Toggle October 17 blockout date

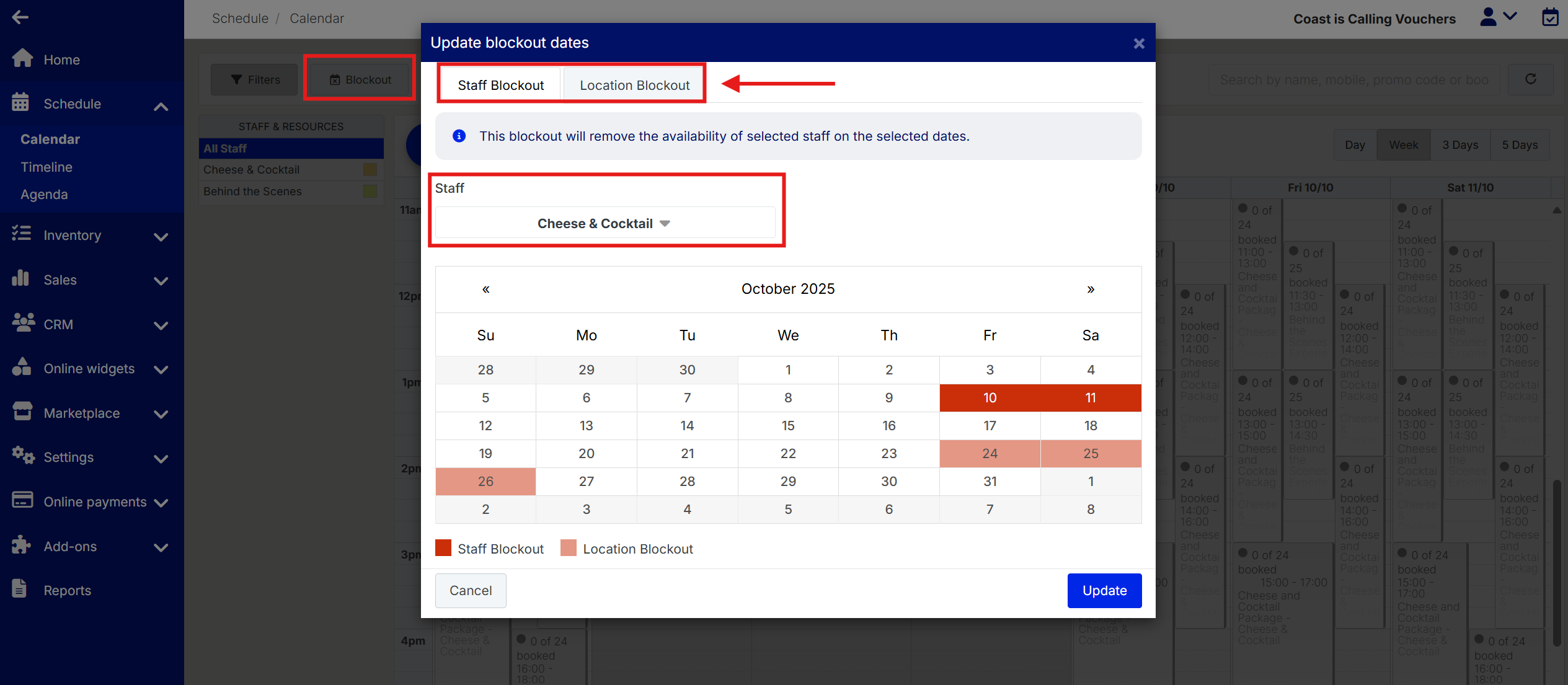[990, 426]
